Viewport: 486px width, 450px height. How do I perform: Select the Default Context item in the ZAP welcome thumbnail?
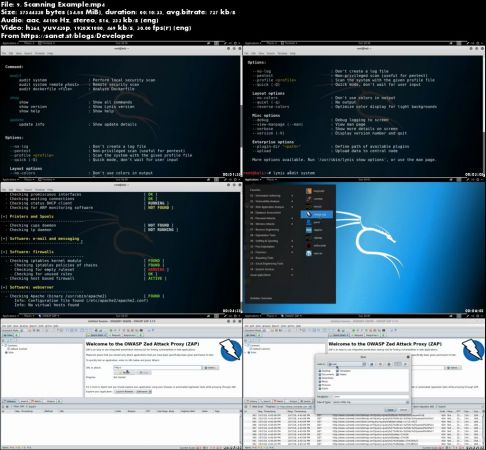pyautogui.click(x=18, y=349)
